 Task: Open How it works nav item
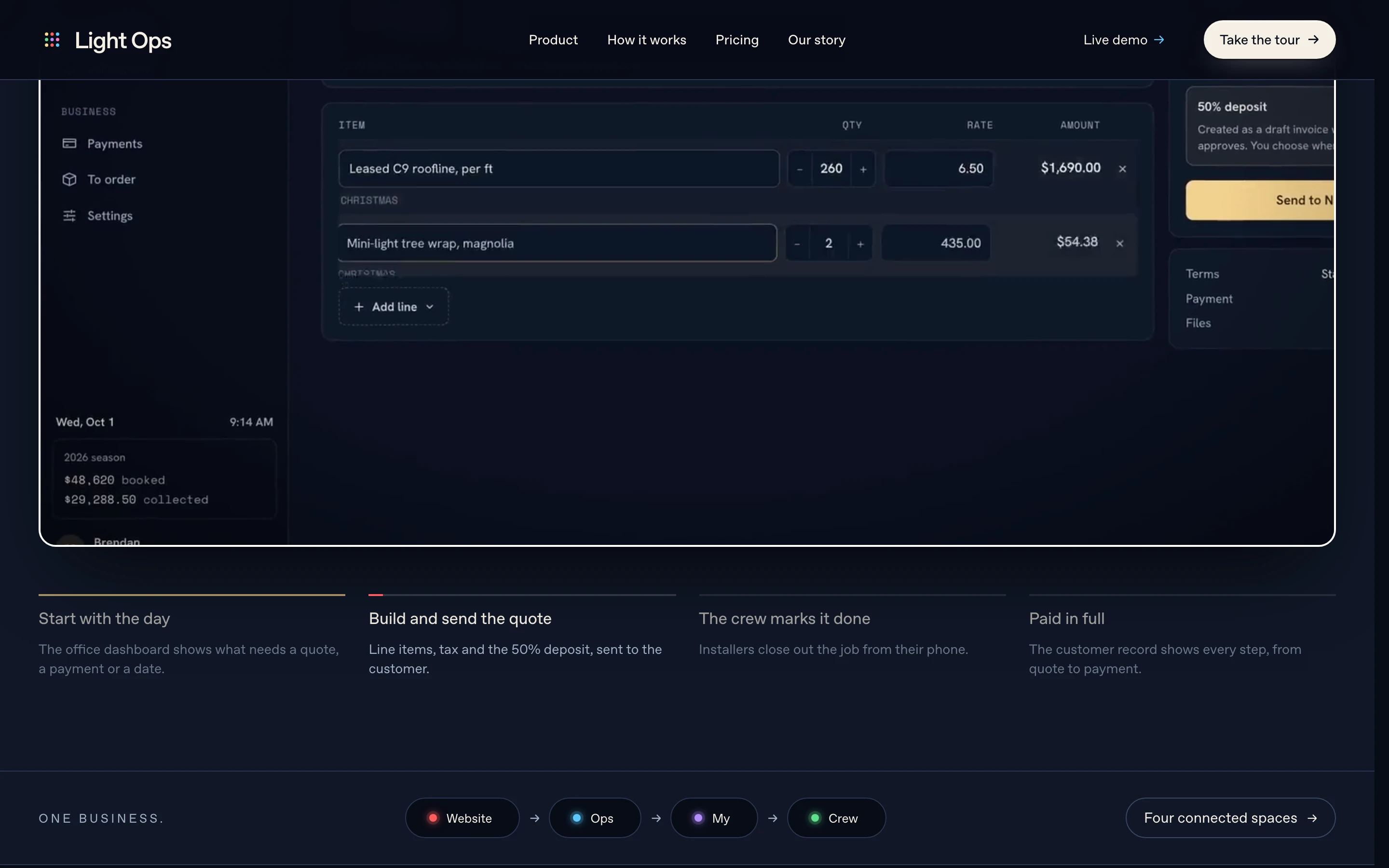tap(647, 40)
